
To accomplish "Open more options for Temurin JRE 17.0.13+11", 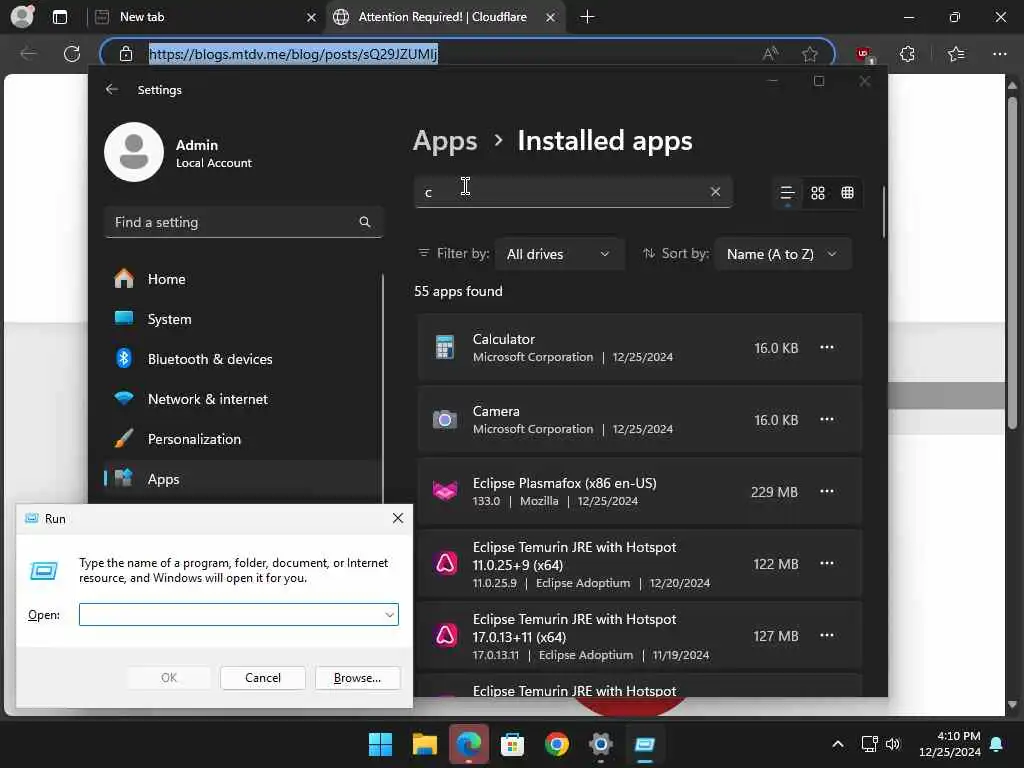I will 827,635.
